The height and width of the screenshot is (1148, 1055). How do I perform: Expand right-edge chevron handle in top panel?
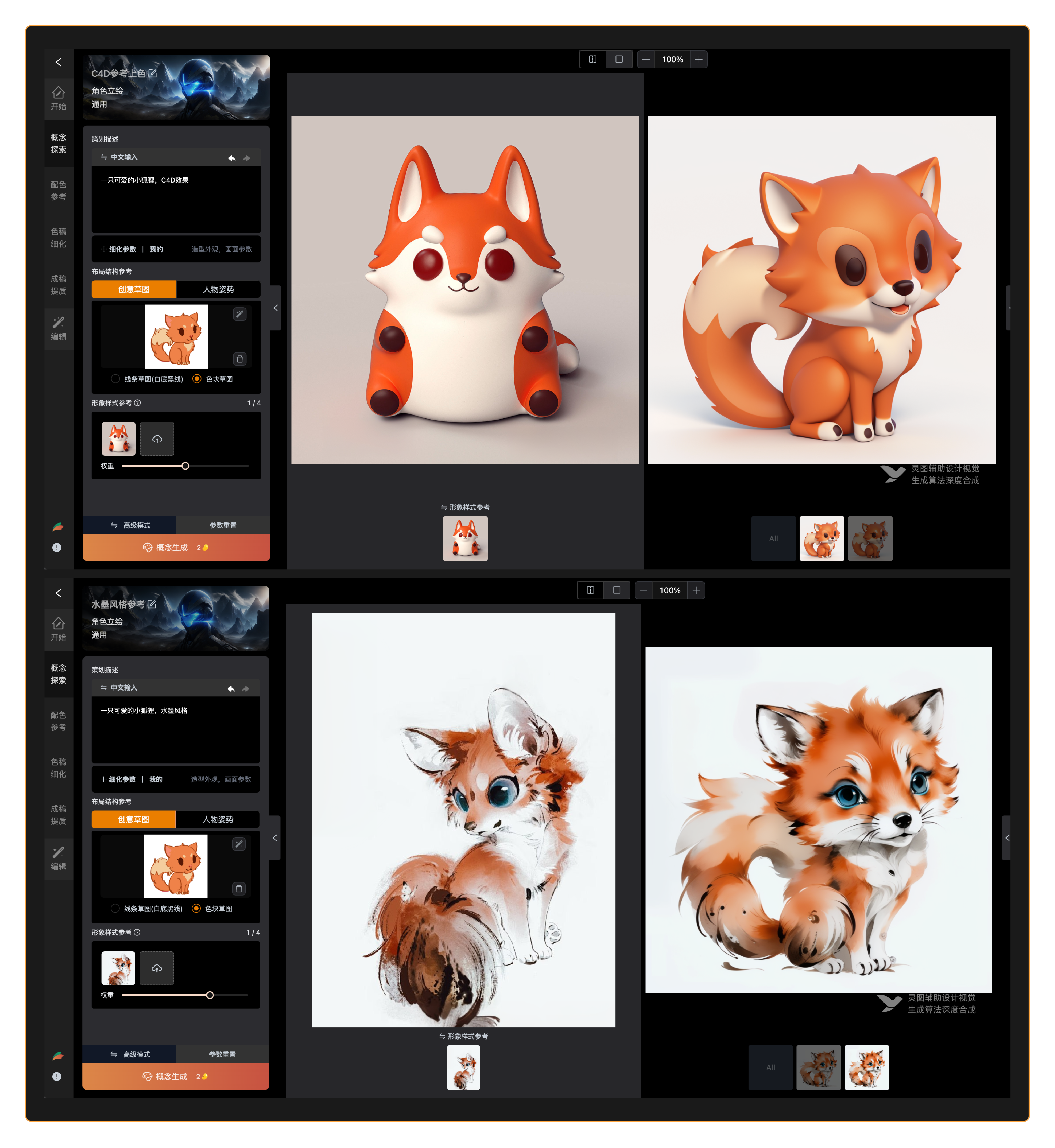pyautogui.click(x=1008, y=308)
